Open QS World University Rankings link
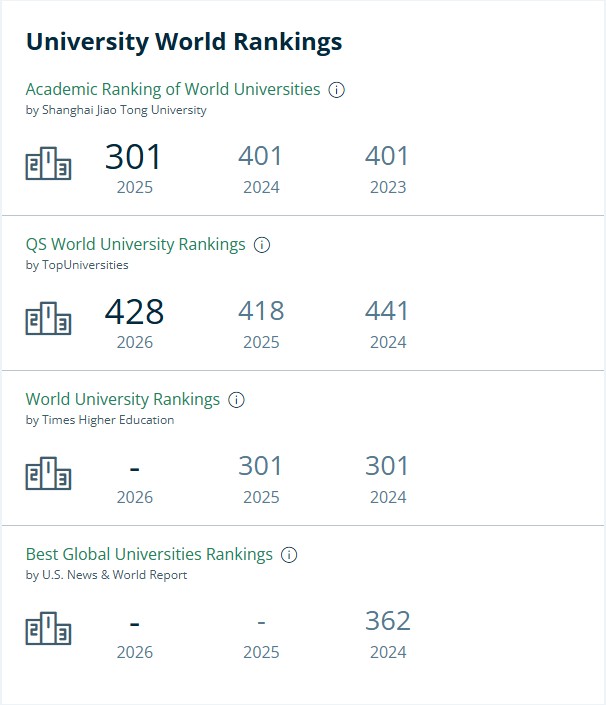Image resolution: width=606 pixels, height=705 pixels. click(x=135, y=245)
